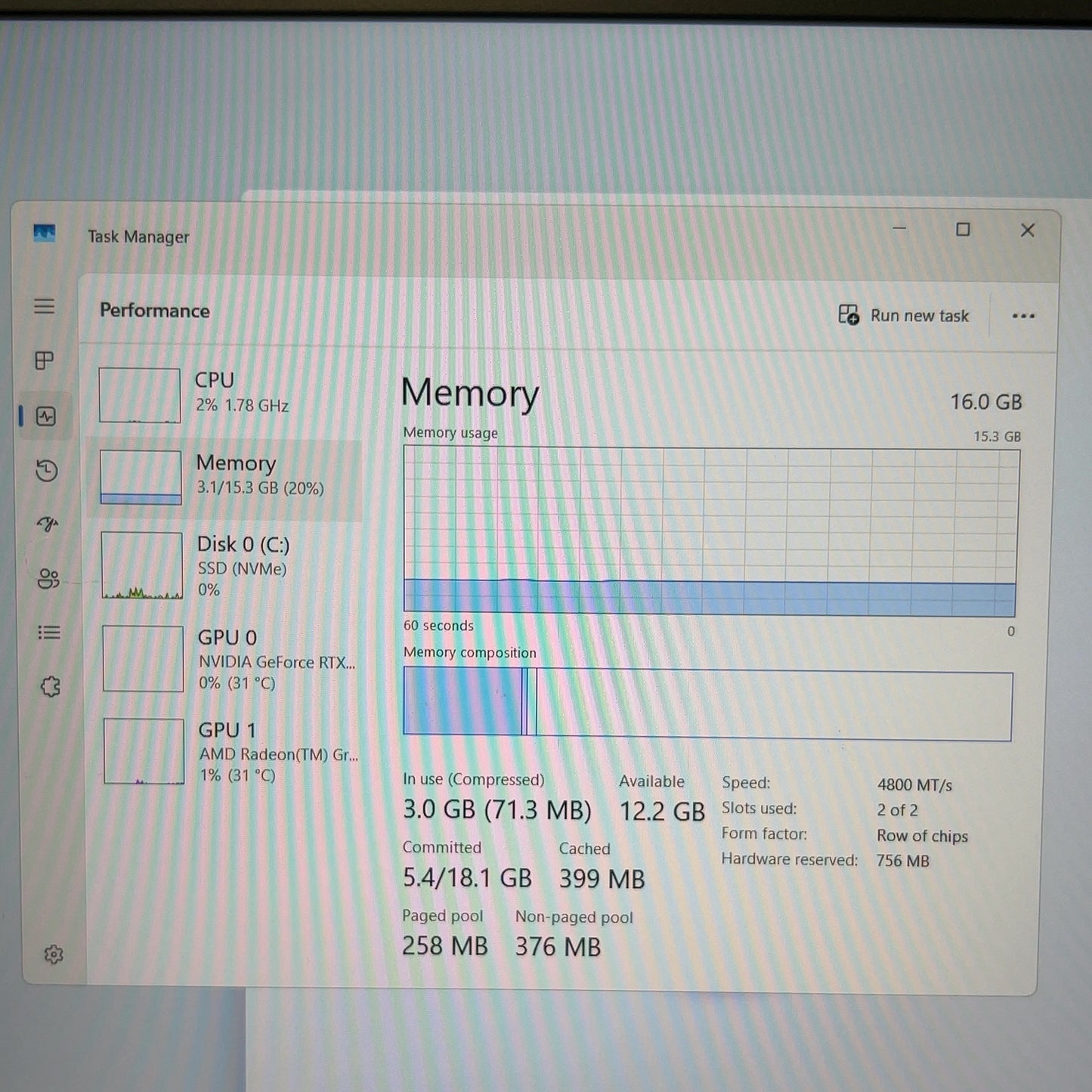Open the three-dot more options menu
This screenshot has height=1092, width=1092.
tap(1023, 316)
